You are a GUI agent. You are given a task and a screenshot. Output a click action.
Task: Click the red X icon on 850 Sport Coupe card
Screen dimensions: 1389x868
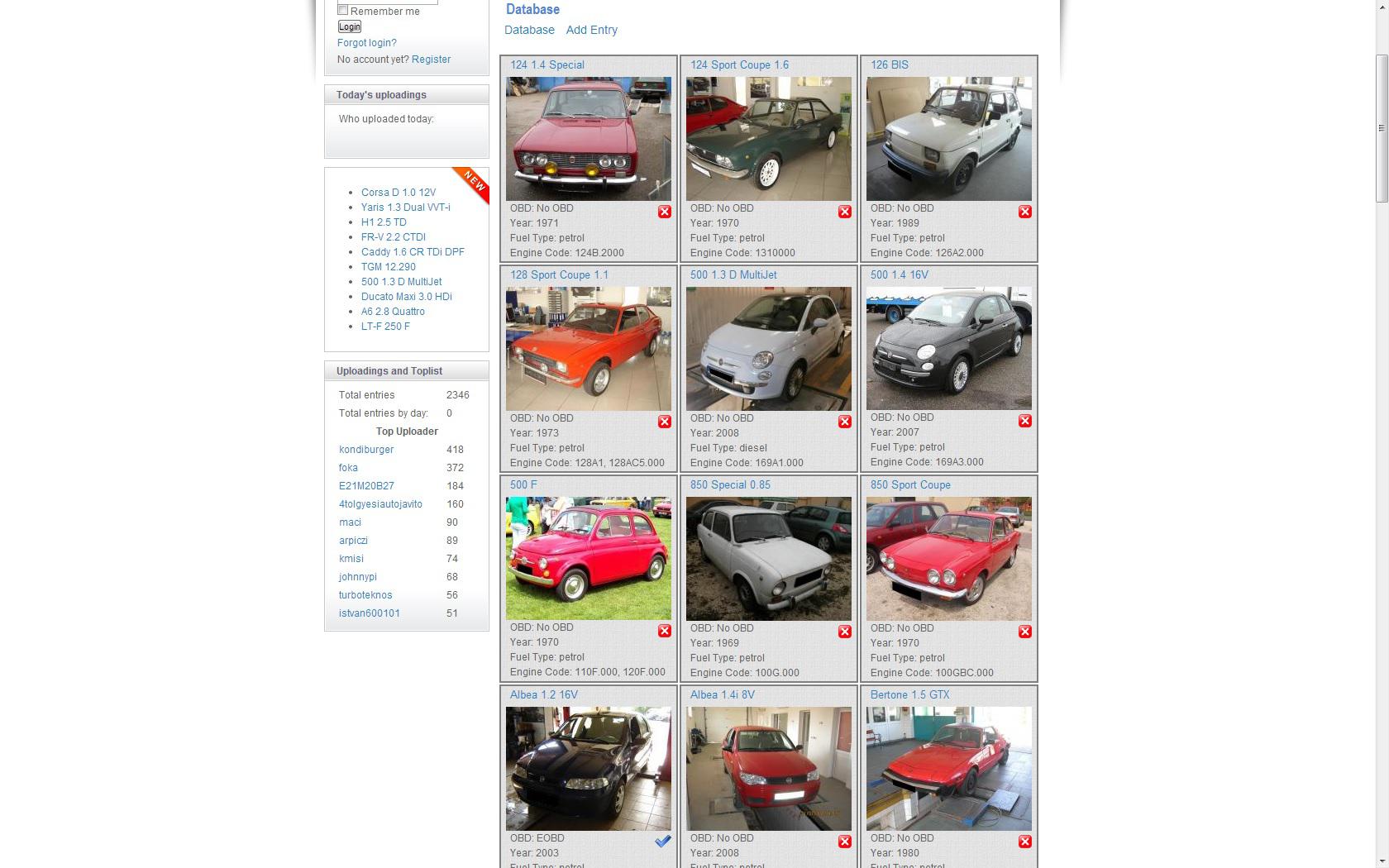1025,632
